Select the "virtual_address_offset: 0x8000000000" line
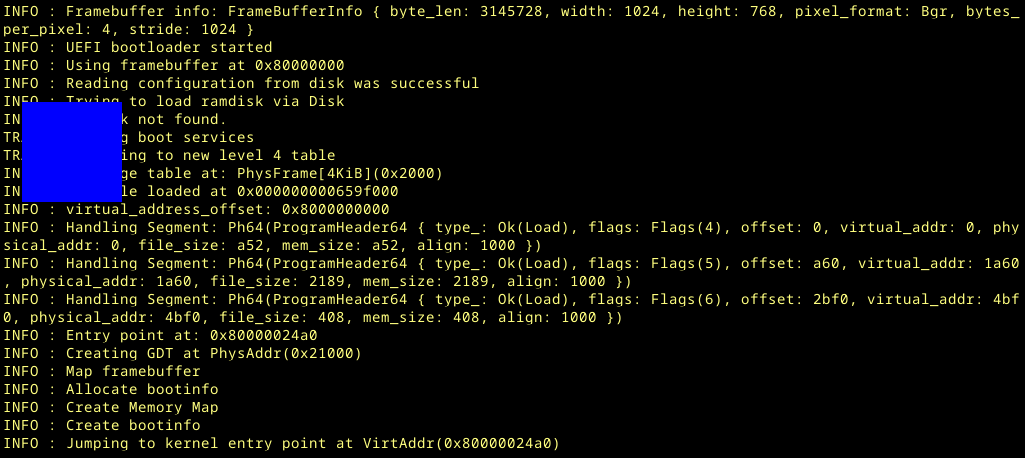The image size is (1025, 458). coord(227,209)
